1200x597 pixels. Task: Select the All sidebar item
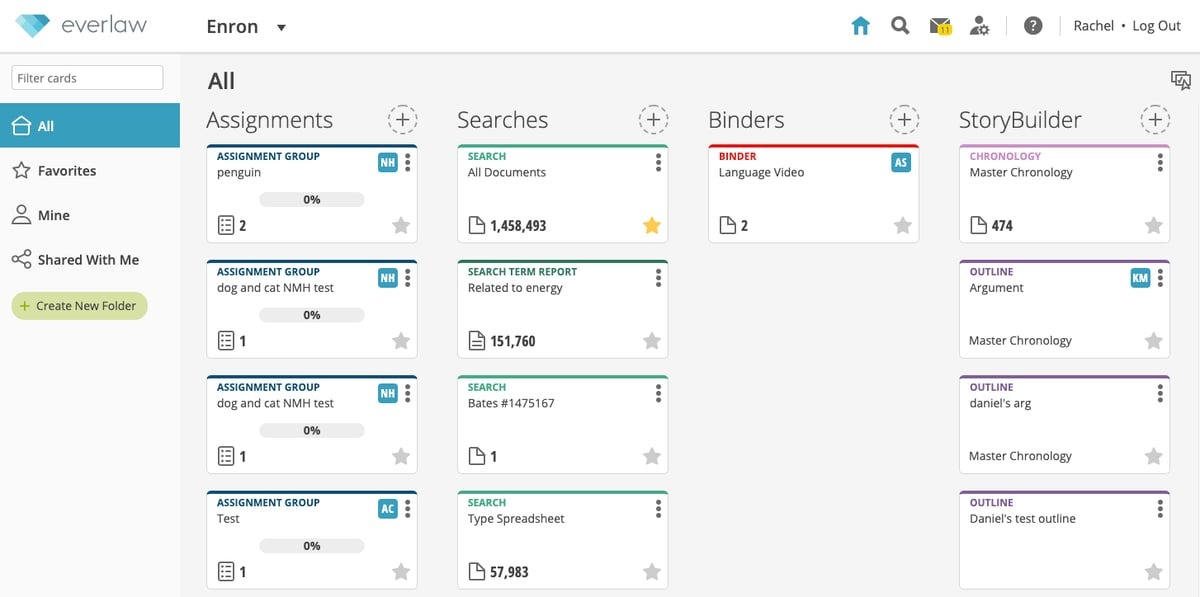(x=90, y=126)
